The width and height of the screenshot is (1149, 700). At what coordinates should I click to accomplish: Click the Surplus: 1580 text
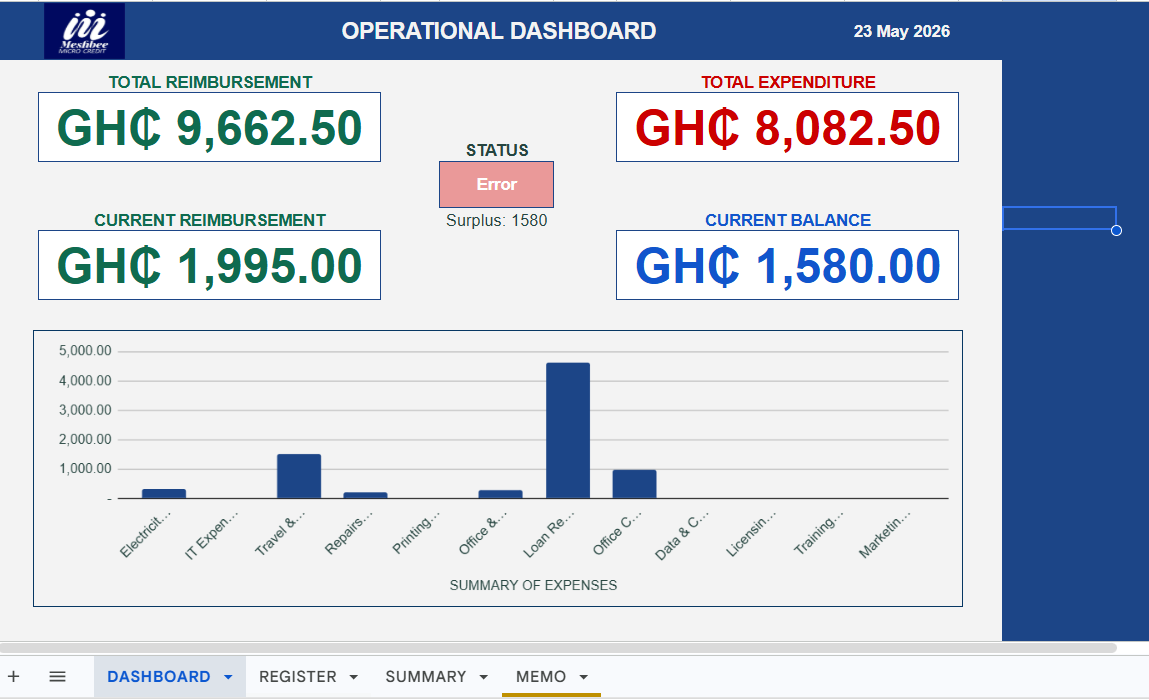pos(496,221)
